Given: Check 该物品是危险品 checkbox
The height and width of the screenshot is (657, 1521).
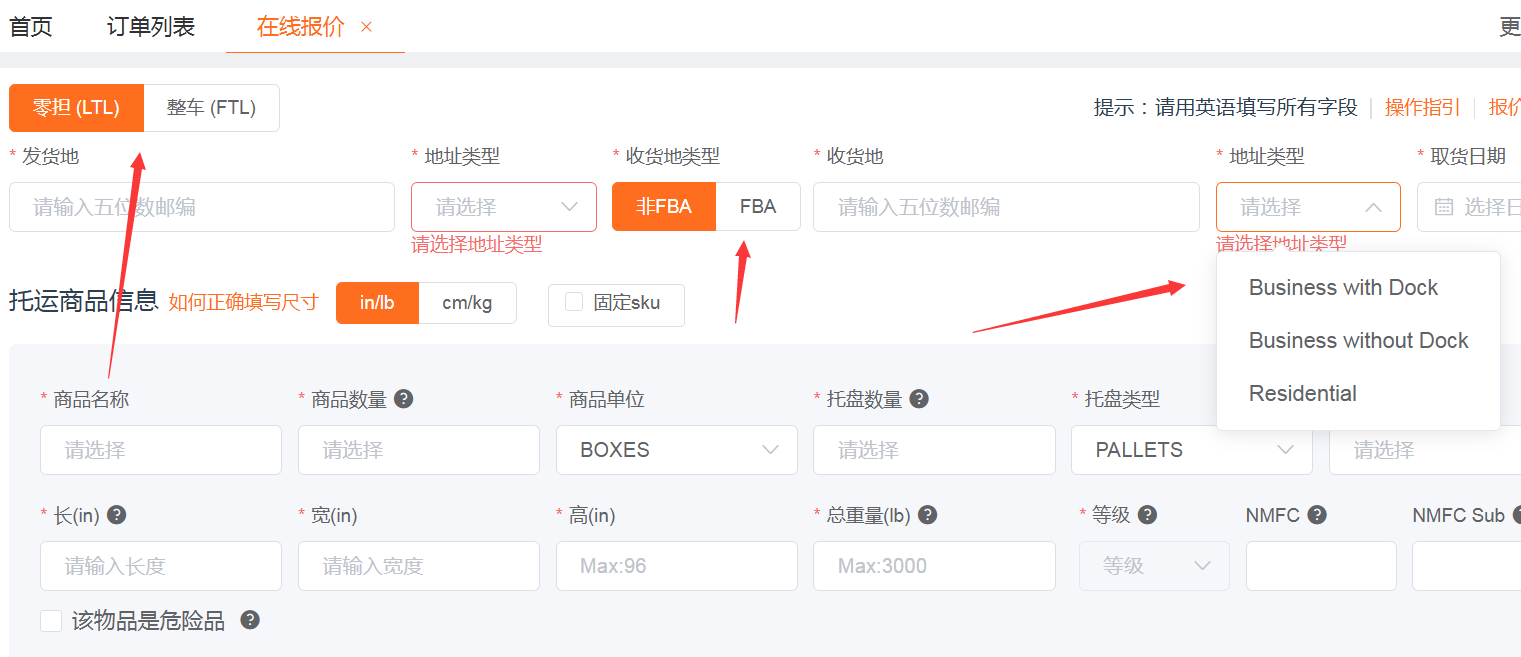Looking at the screenshot, I should 51,621.
